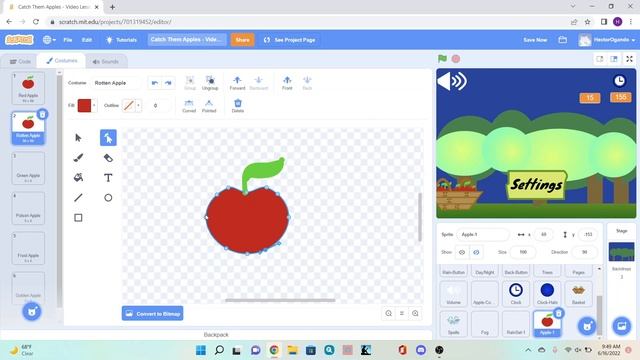Open Tutorials
Screen dimensions: 640x360
pos(122,40)
